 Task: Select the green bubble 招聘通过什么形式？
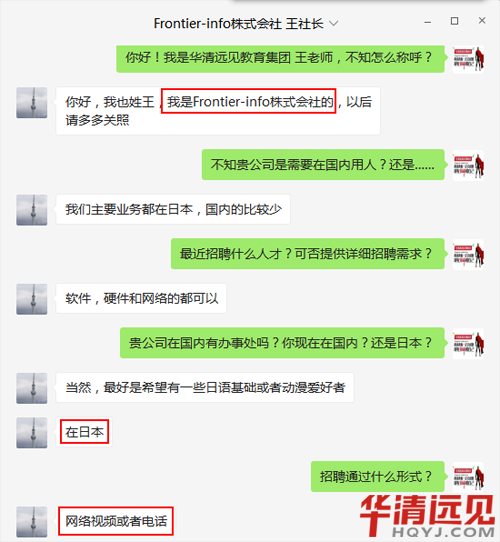pos(377,477)
